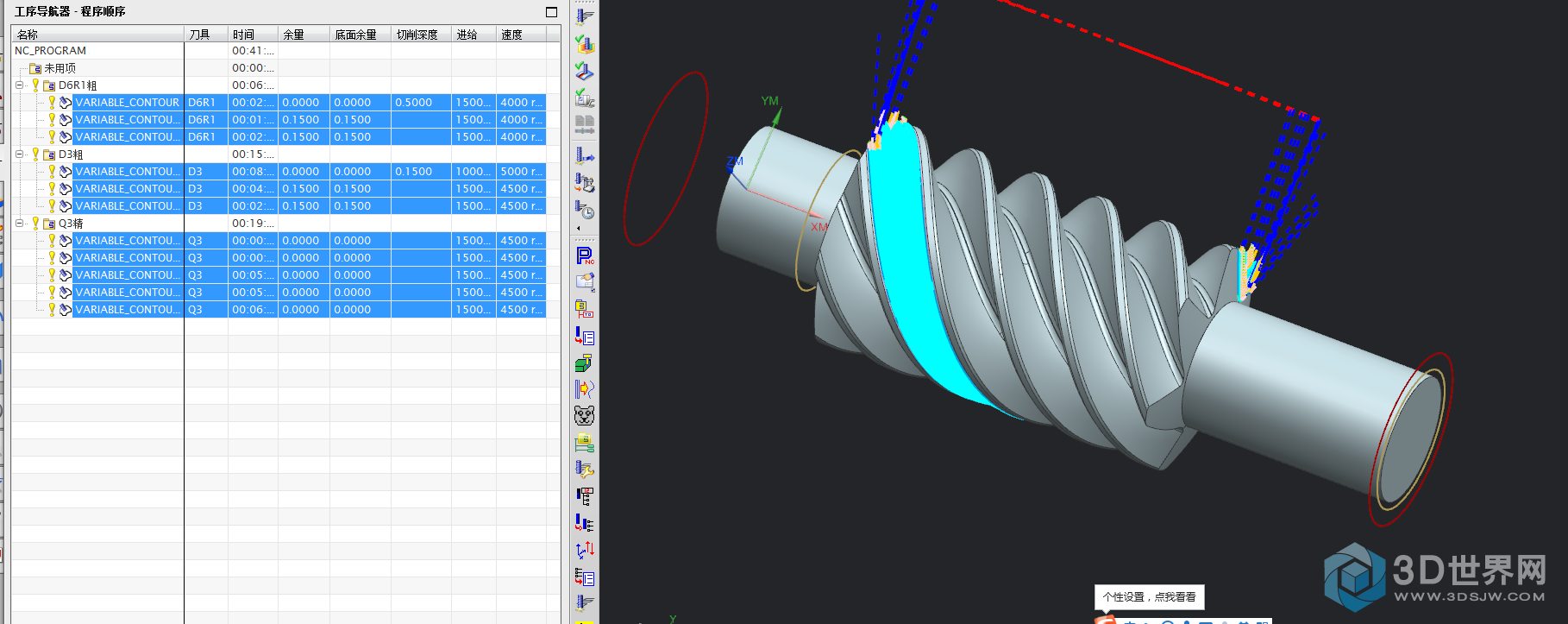Click the 未用项 folder icon

tap(35, 68)
